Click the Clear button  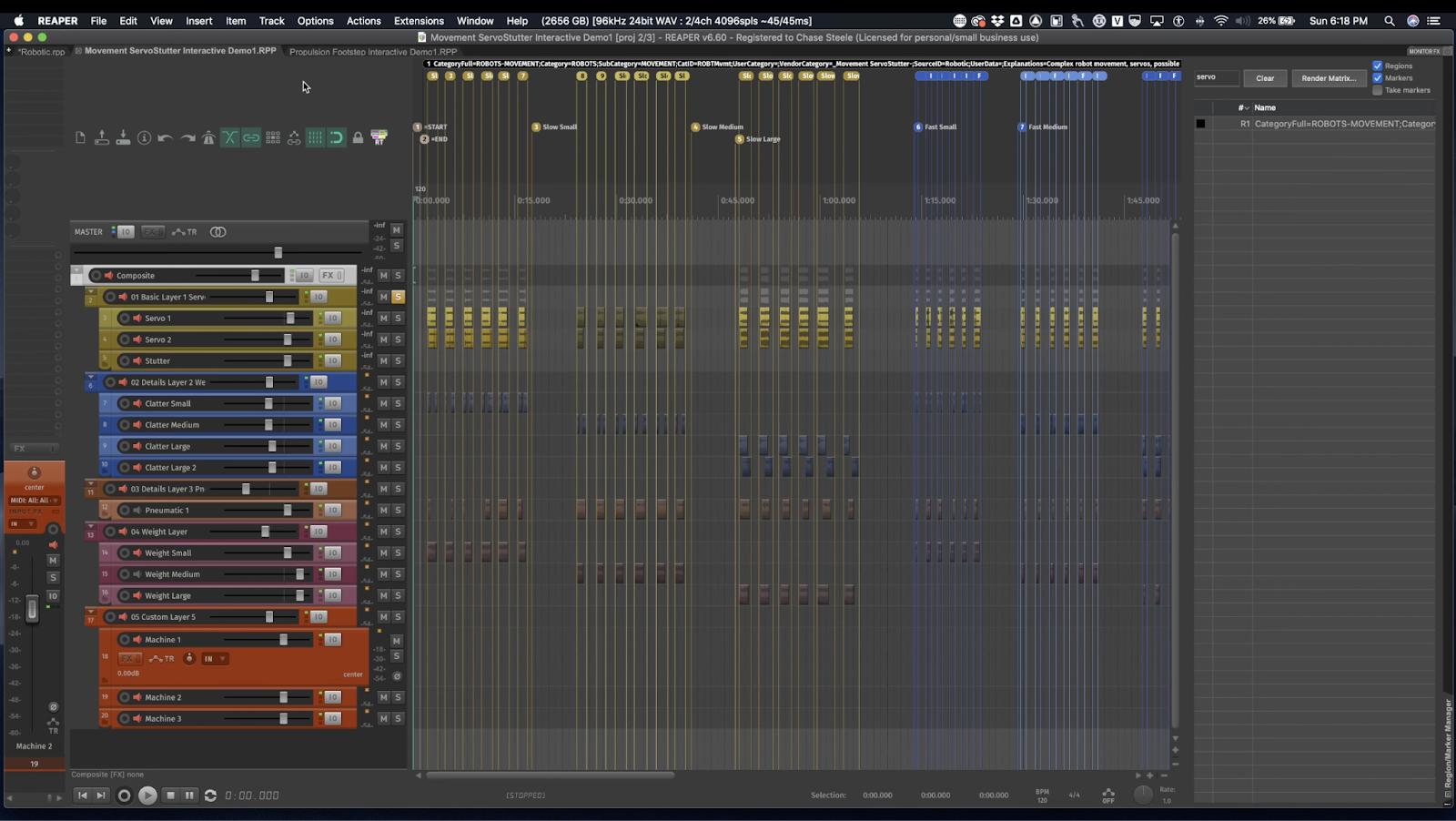[1265, 78]
